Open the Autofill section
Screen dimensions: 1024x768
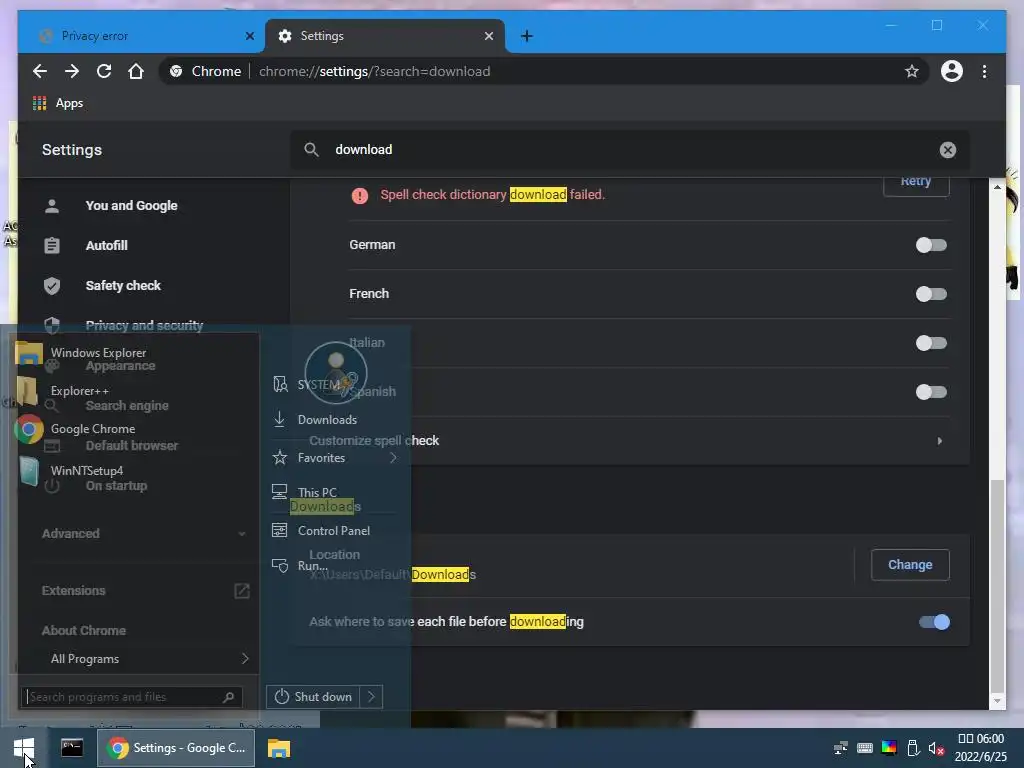point(106,246)
